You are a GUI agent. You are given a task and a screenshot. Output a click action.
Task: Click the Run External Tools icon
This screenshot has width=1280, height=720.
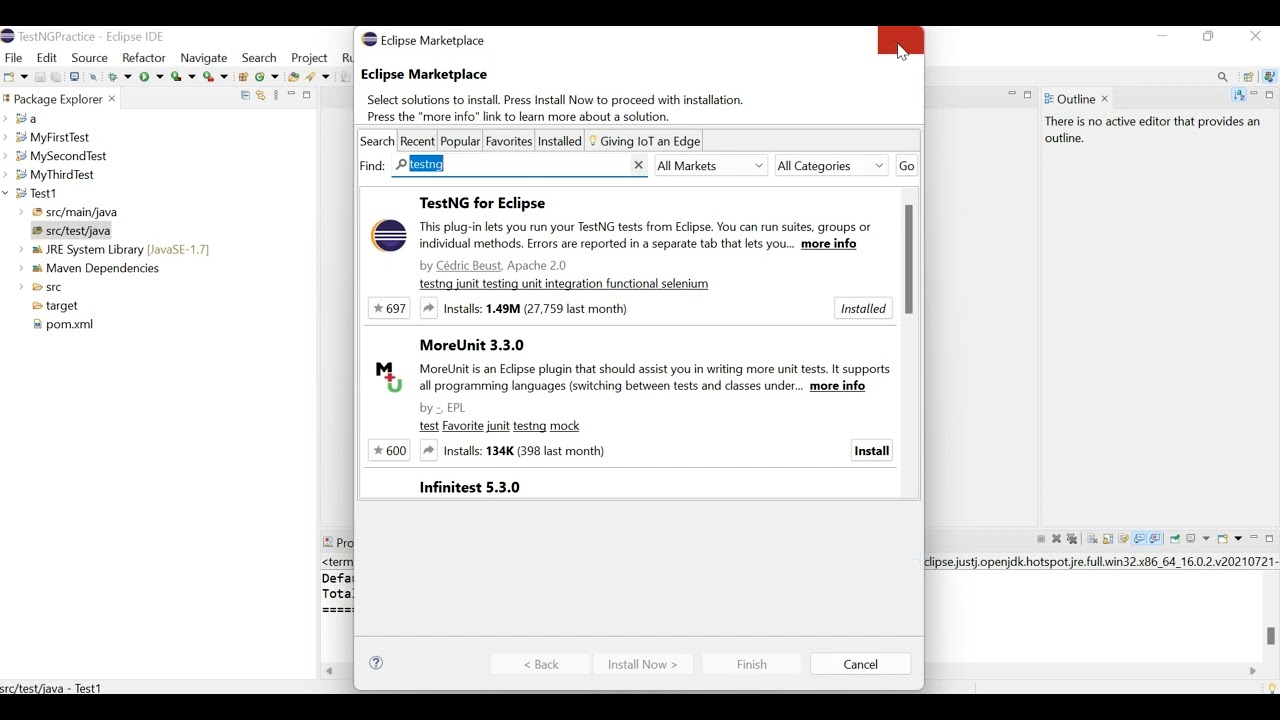(208, 77)
